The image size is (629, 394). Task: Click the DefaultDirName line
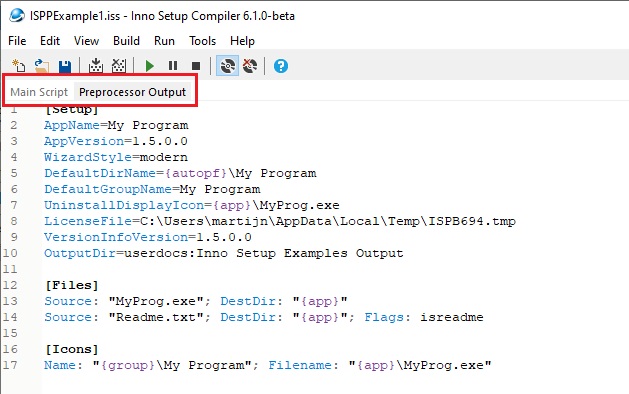(180, 173)
